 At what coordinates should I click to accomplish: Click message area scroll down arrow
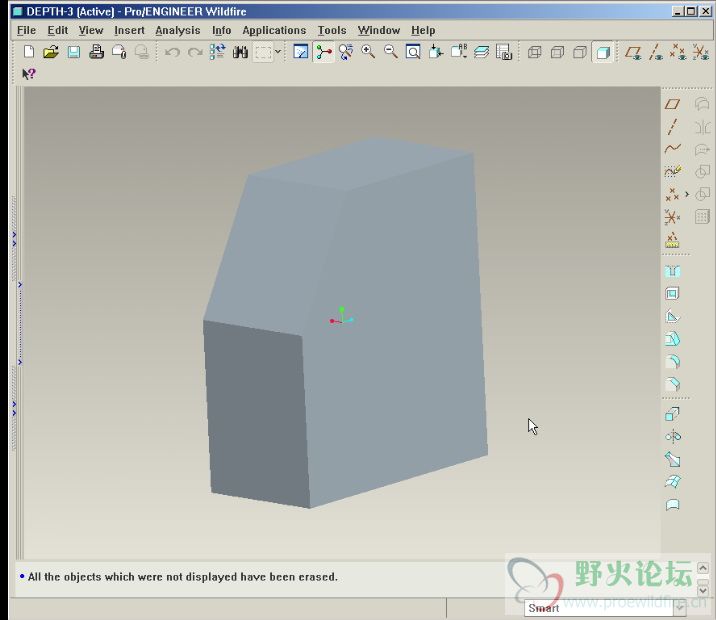pyautogui.click(x=703, y=590)
